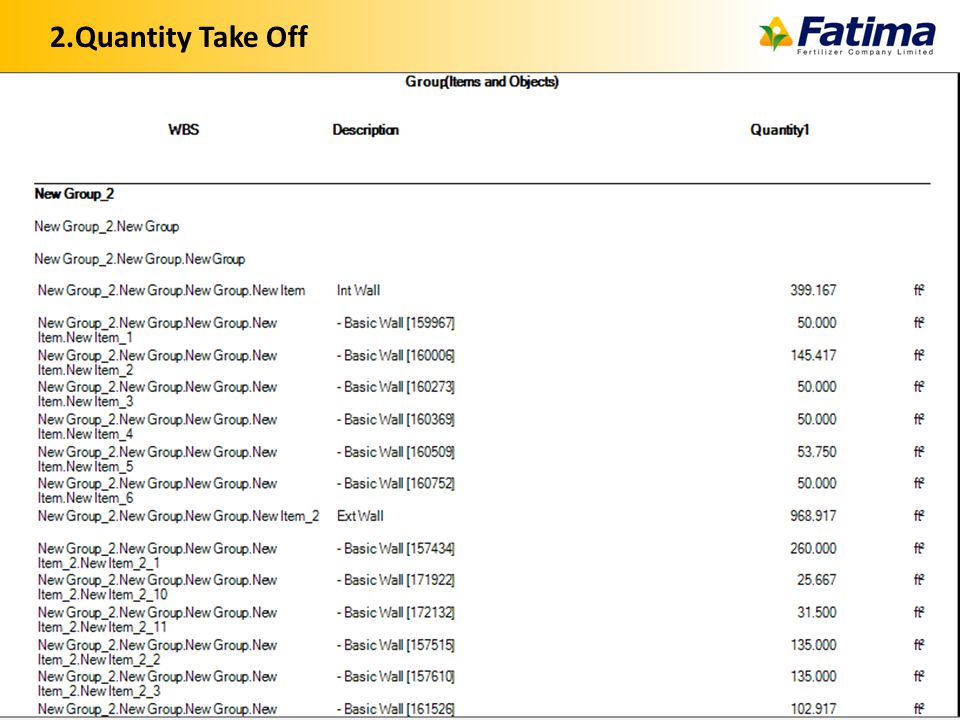
Task: Select the 50.000 quantity for wall 159967
Action: pos(817,323)
